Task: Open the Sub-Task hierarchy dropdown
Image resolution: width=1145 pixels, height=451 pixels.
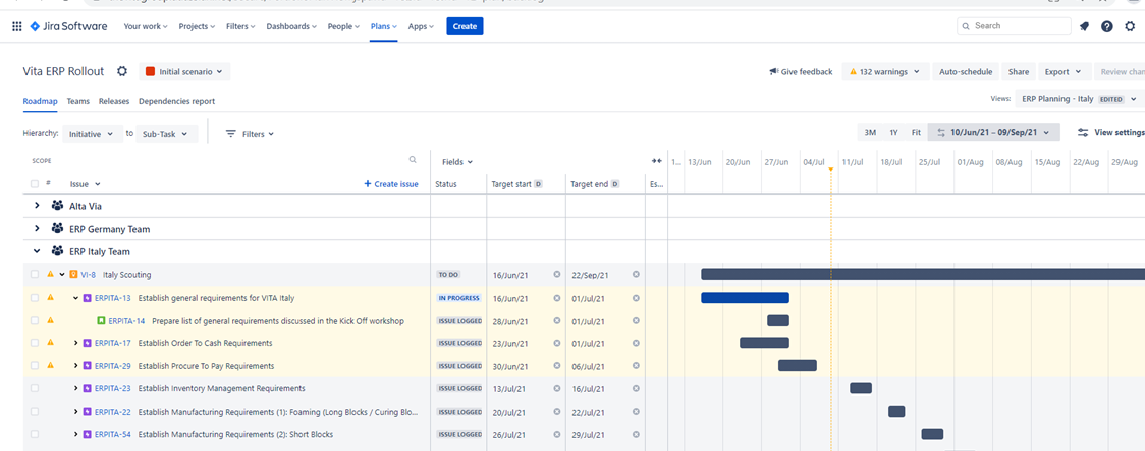Action: [x=166, y=134]
